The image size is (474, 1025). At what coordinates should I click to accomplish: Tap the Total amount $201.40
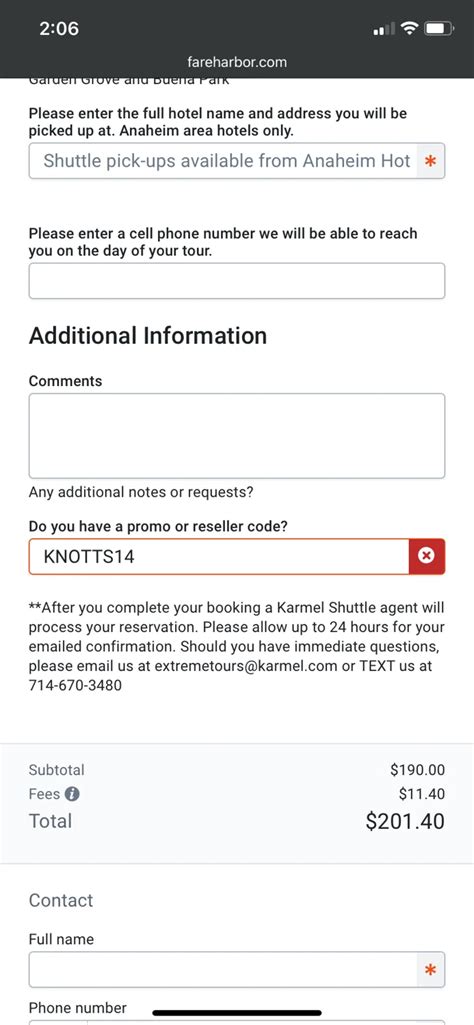pyautogui.click(x=405, y=821)
